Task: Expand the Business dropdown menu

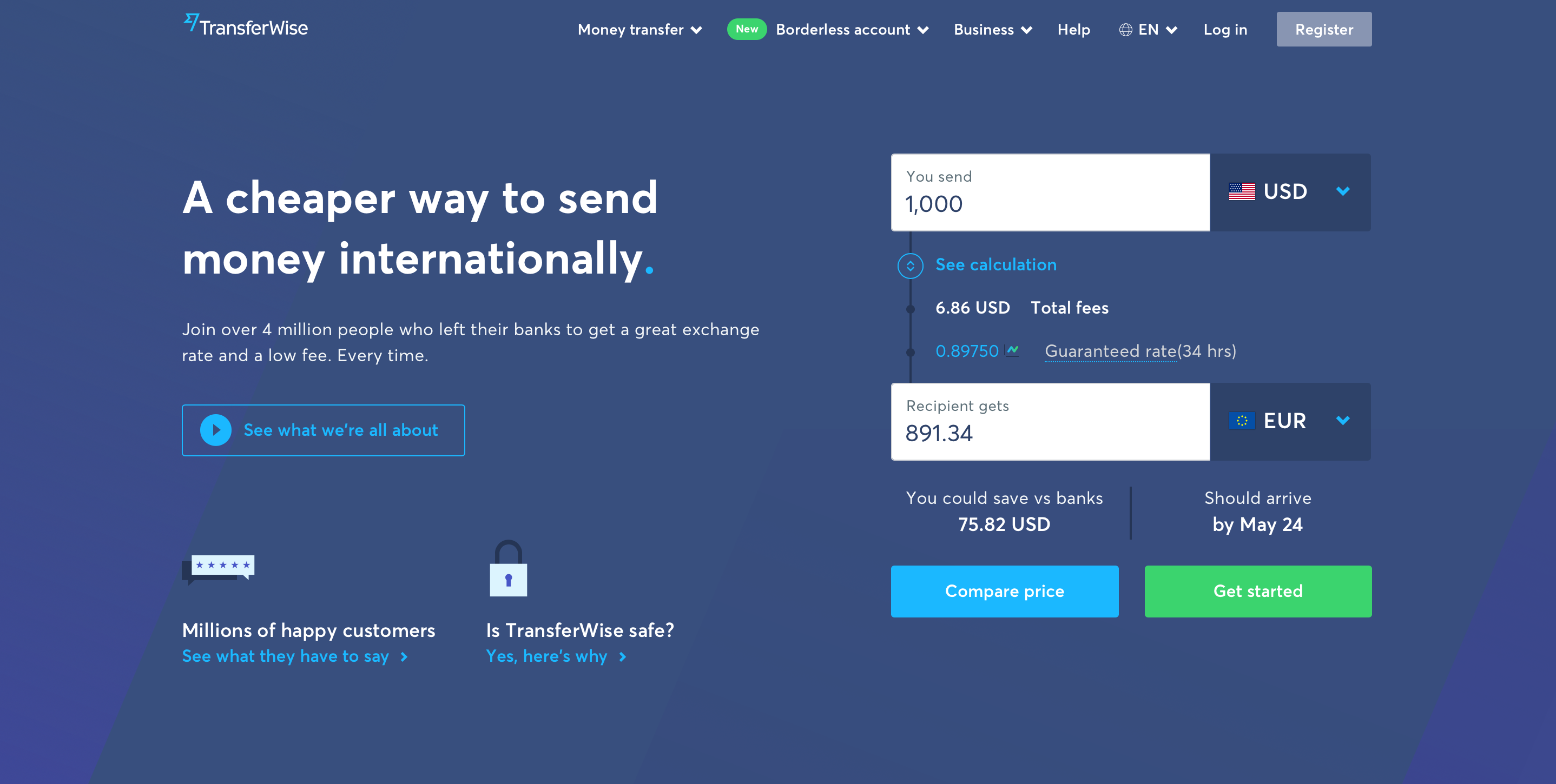Action: click(x=993, y=29)
